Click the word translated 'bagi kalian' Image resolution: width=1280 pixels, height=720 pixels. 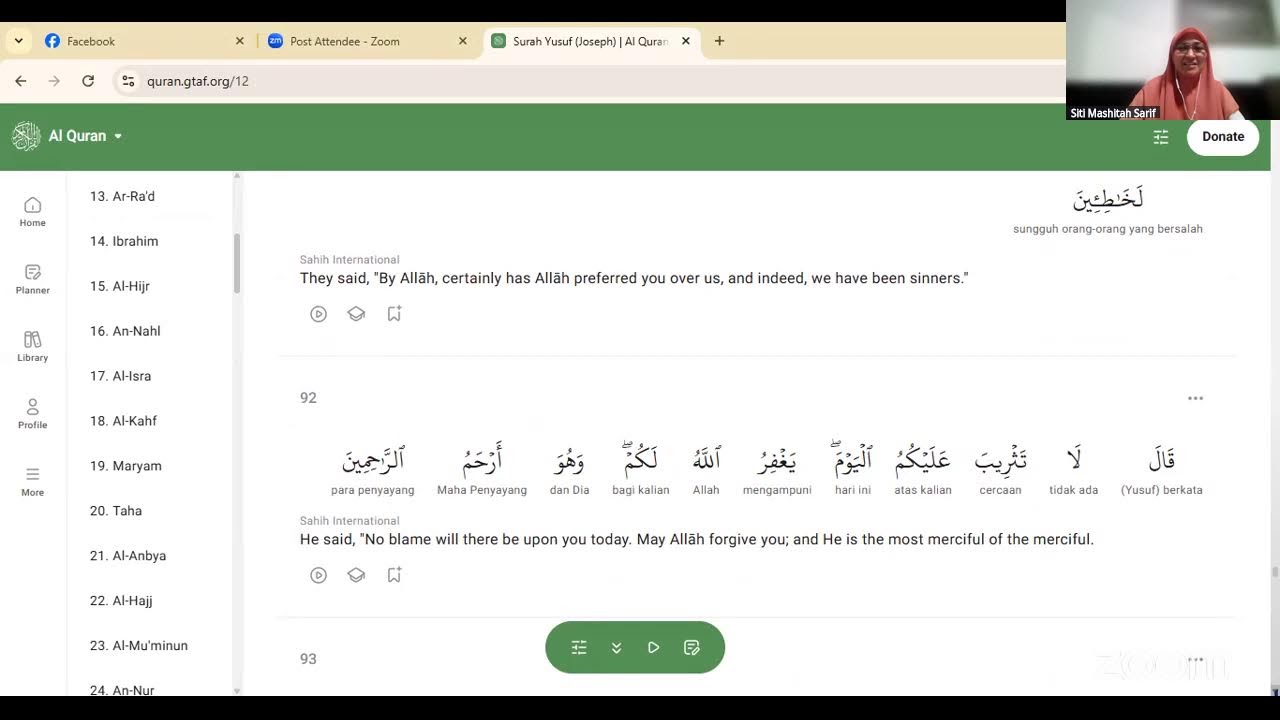tap(641, 457)
